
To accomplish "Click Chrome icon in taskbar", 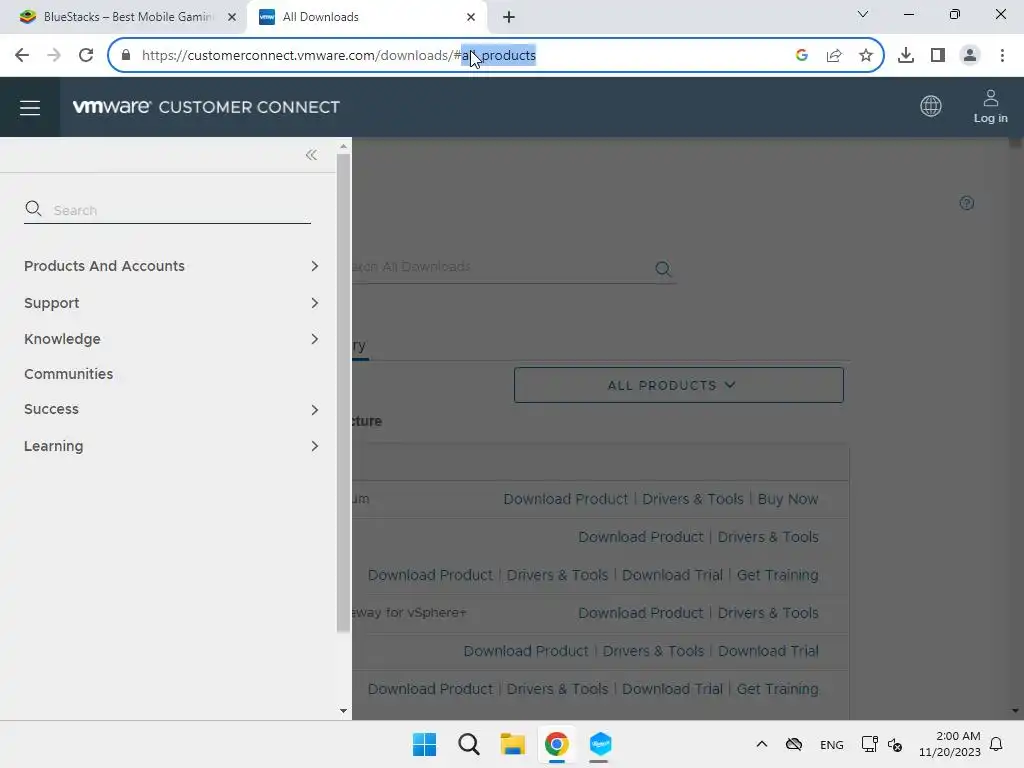I will click(556, 744).
